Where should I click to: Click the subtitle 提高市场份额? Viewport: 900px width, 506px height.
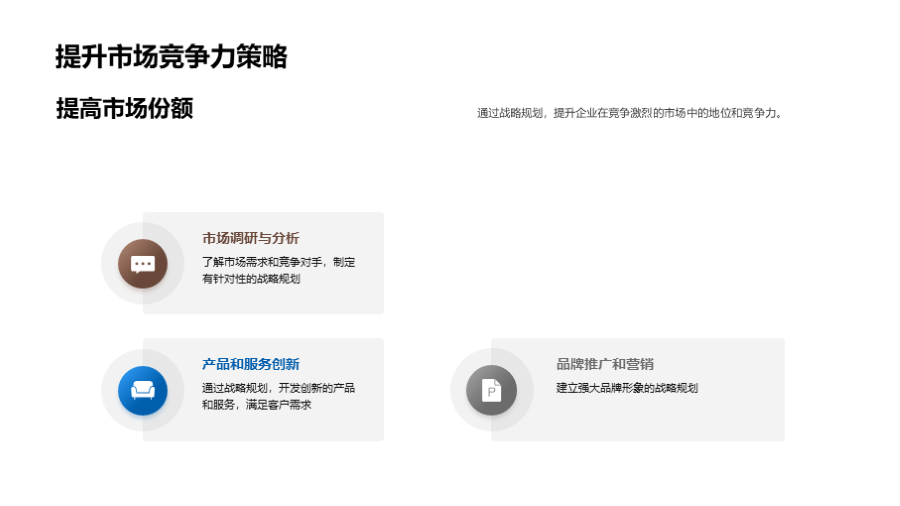(124, 109)
